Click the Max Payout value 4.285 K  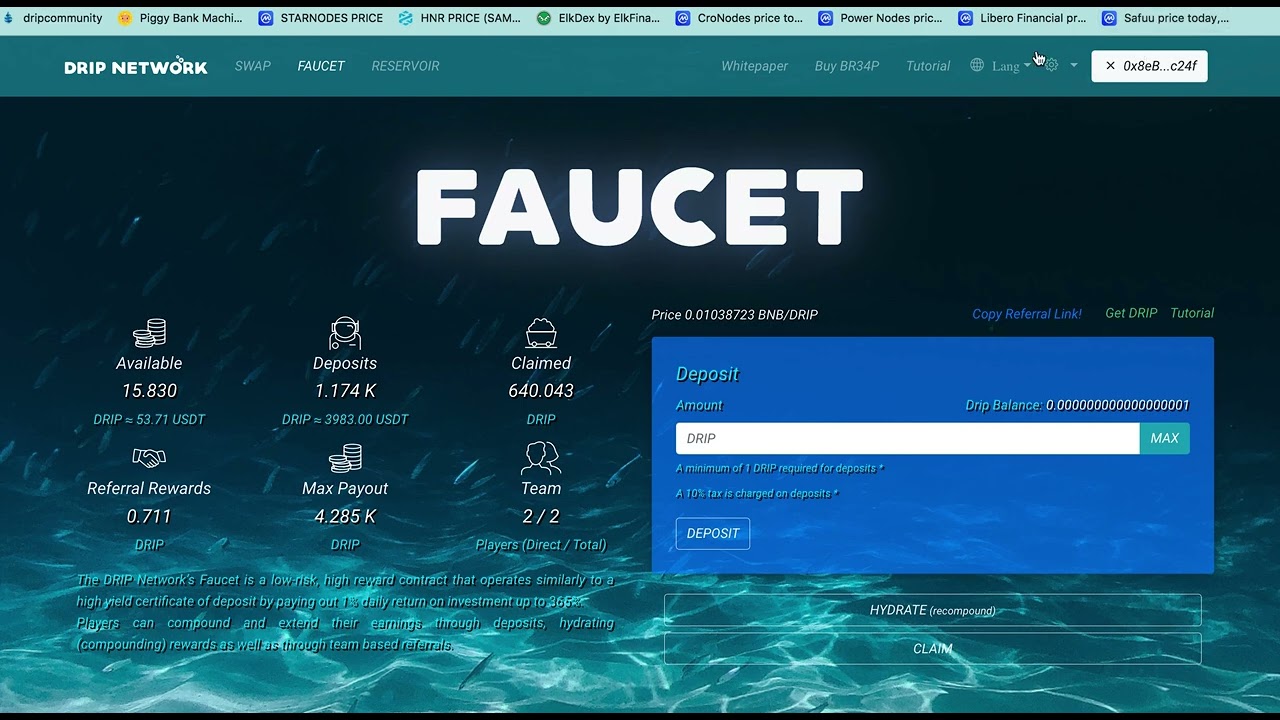pyautogui.click(x=345, y=516)
